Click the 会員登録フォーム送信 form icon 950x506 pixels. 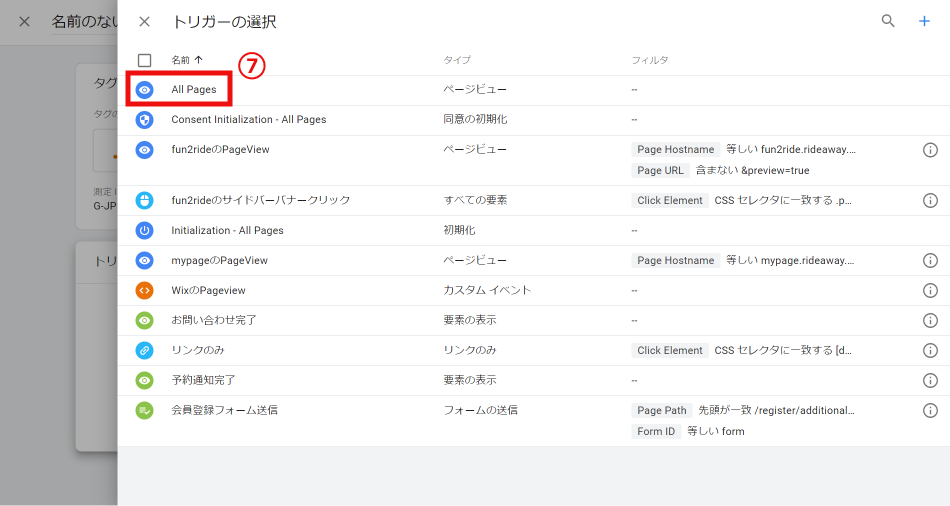[145, 410]
